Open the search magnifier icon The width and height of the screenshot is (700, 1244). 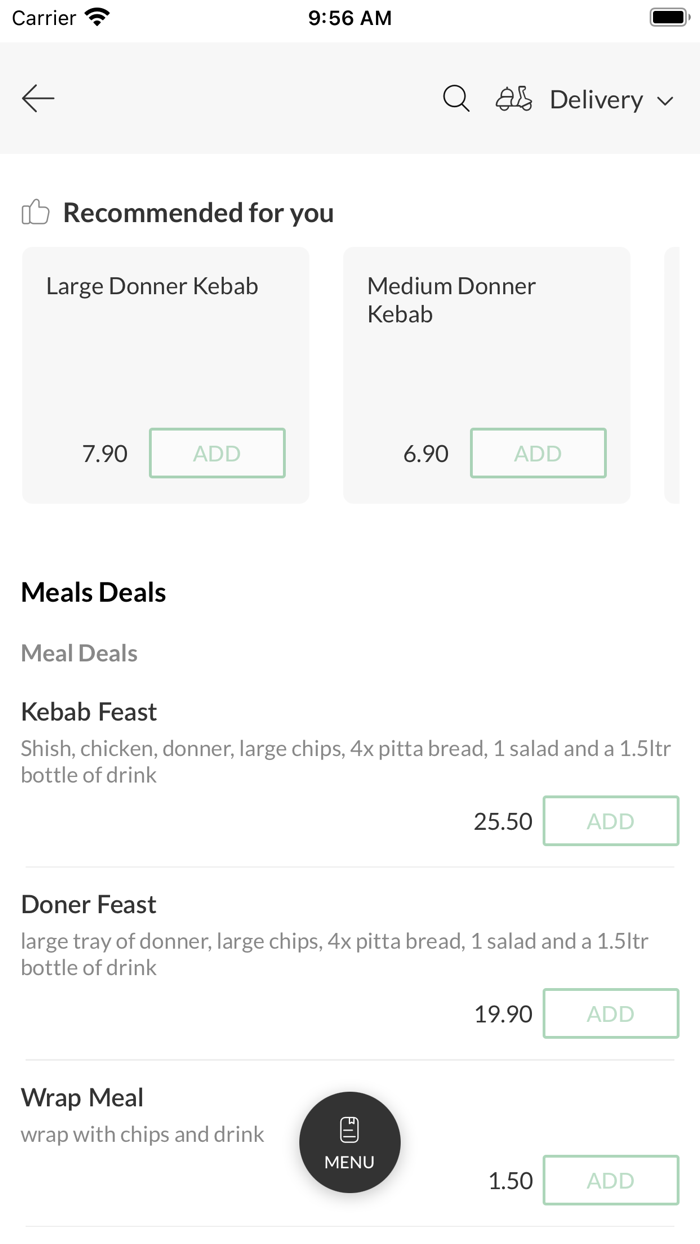pos(456,99)
